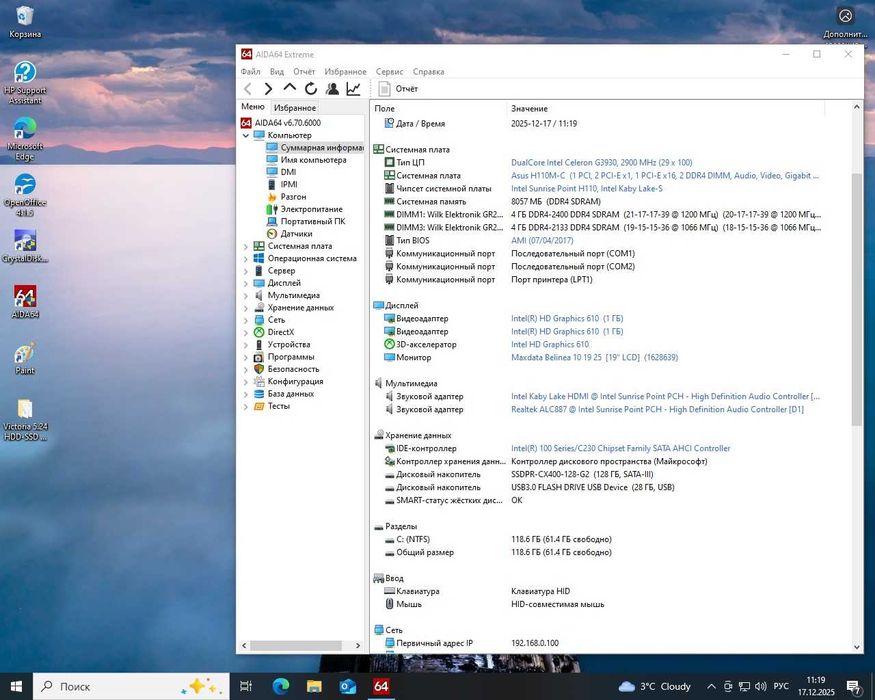Screen dimensions: 875x700
Task: Open the Paint desktop shortcut
Action: click(25, 358)
